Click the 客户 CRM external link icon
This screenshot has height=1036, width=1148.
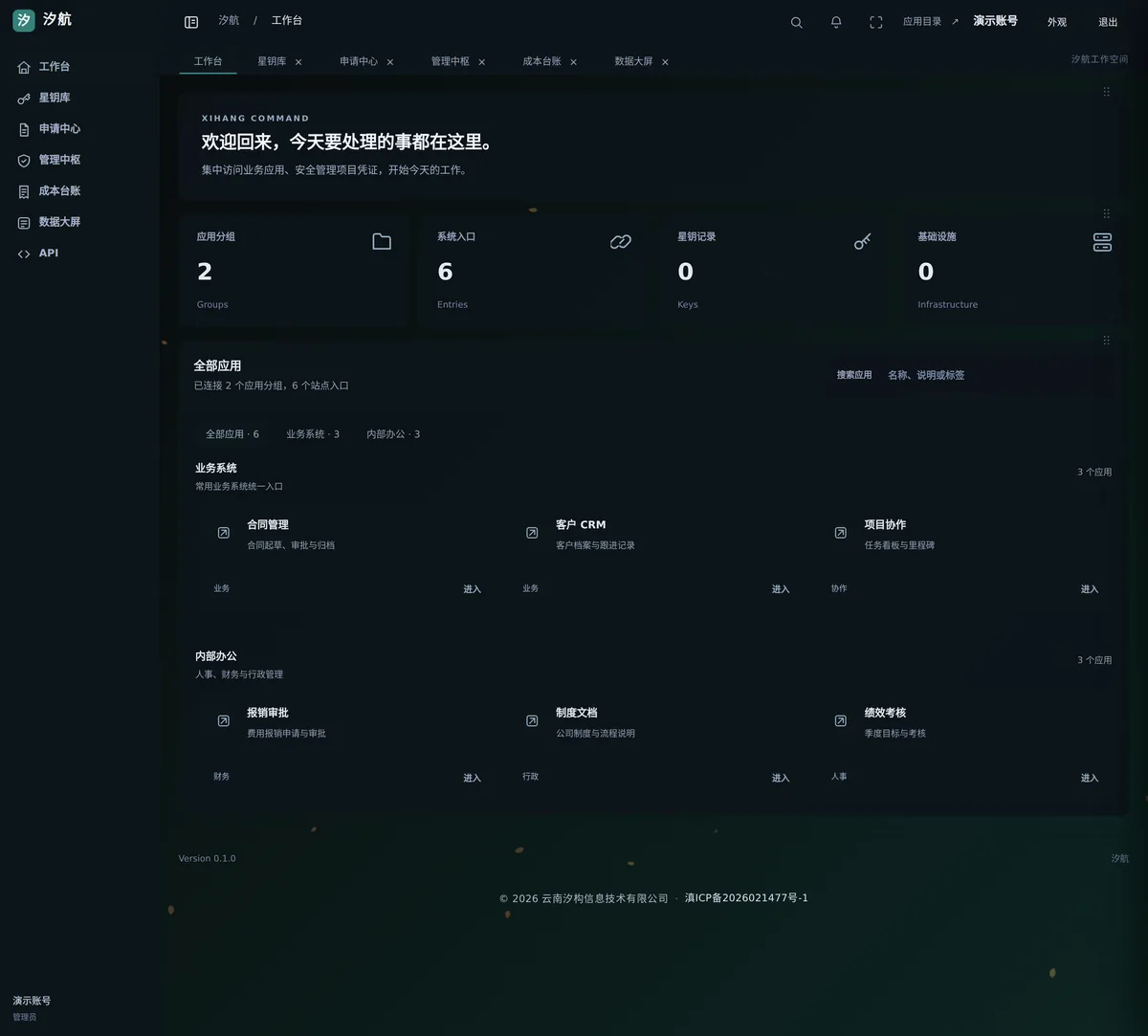(x=532, y=533)
